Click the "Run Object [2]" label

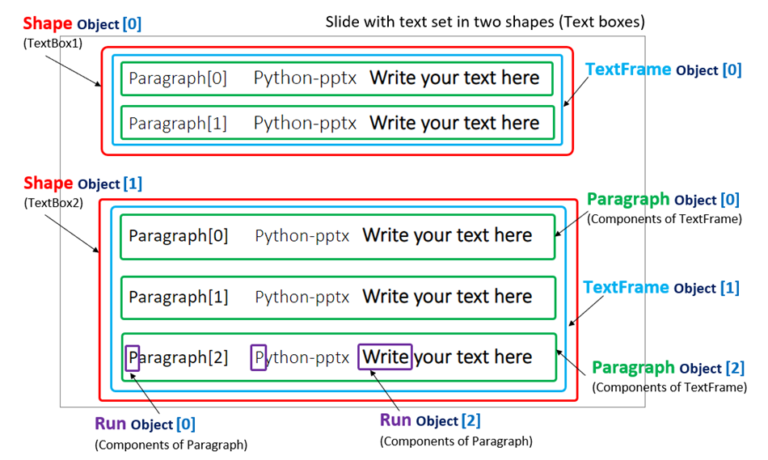(430, 420)
